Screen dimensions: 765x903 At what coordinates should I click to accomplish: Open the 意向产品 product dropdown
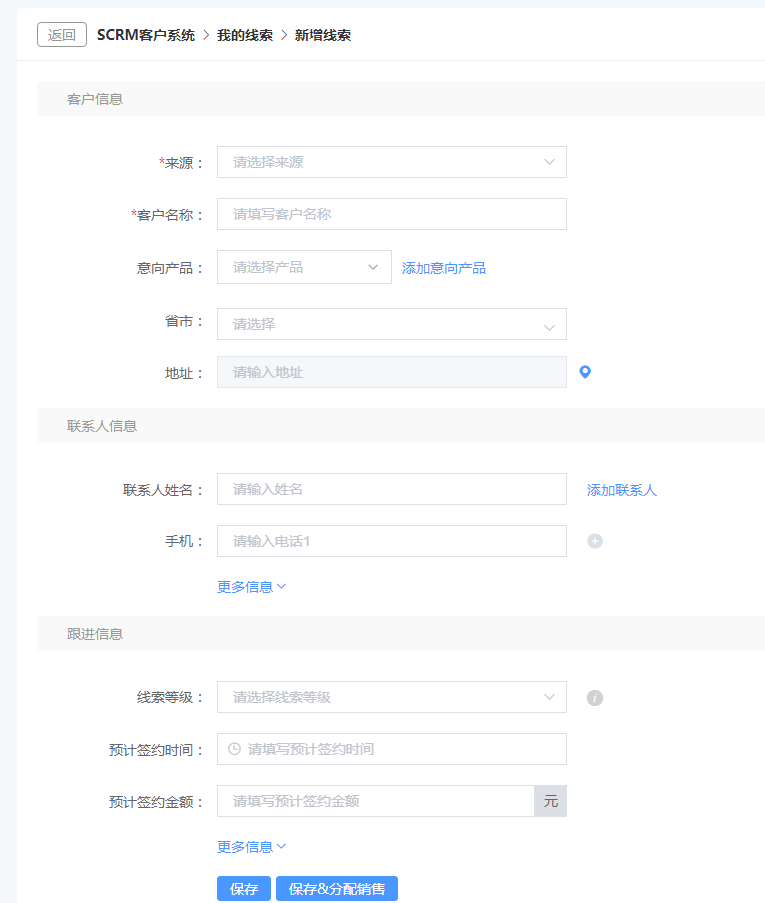tap(304, 267)
